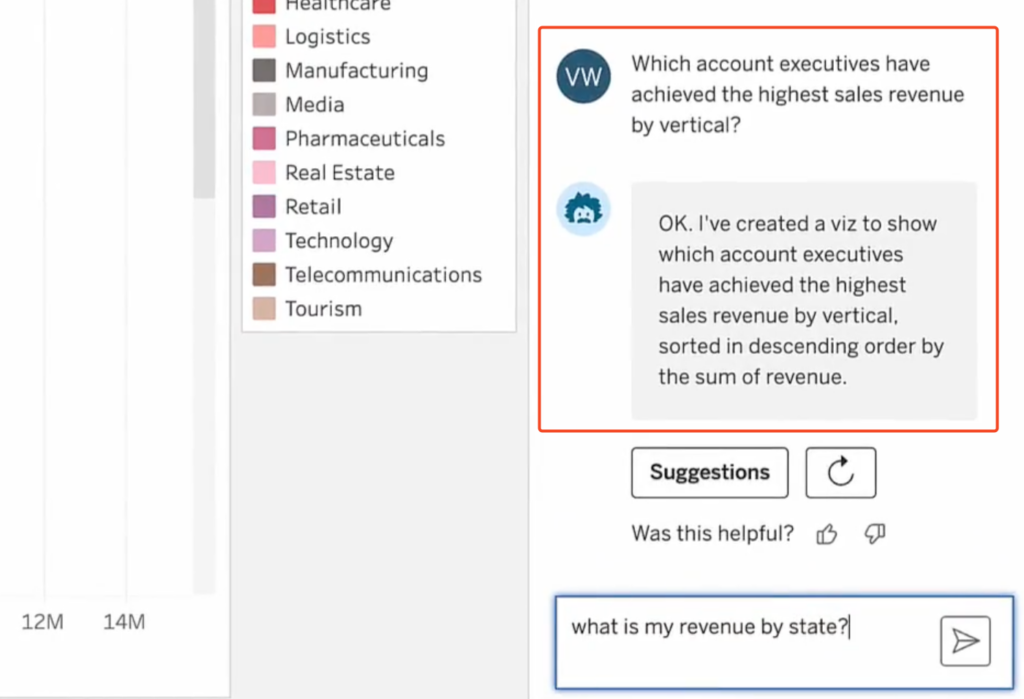Click the Retail purple swatch
Viewport: 1024px width, 699px height.
pyautogui.click(x=263, y=206)
